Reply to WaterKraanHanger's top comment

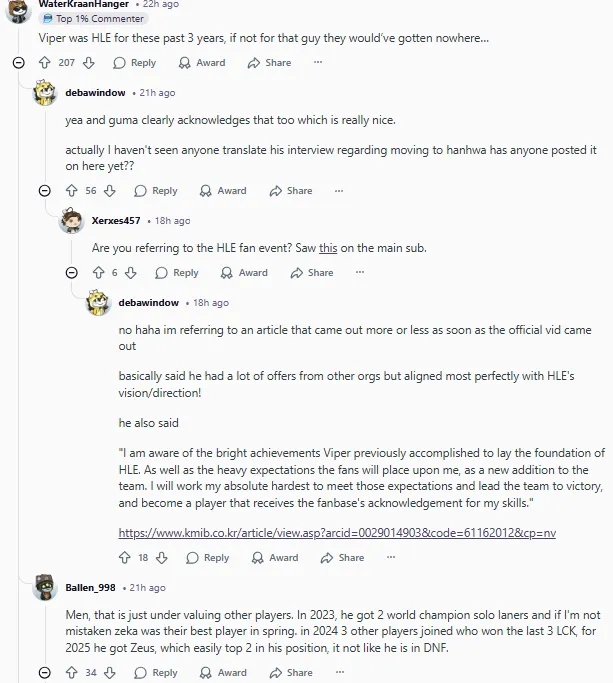pyautogui.click(x=135, y=63)
